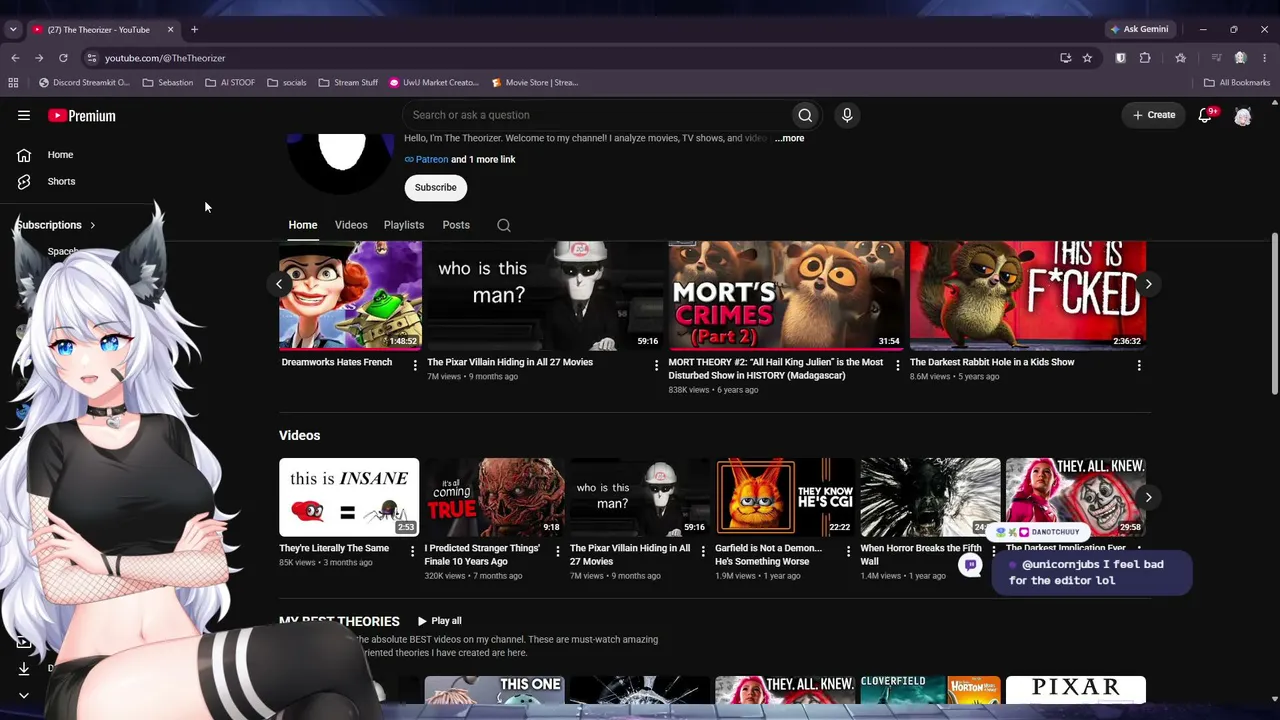Open the Discord Streamkit bookmark
The height and width of the screenshot is (720, 1280).
point(84,83)
